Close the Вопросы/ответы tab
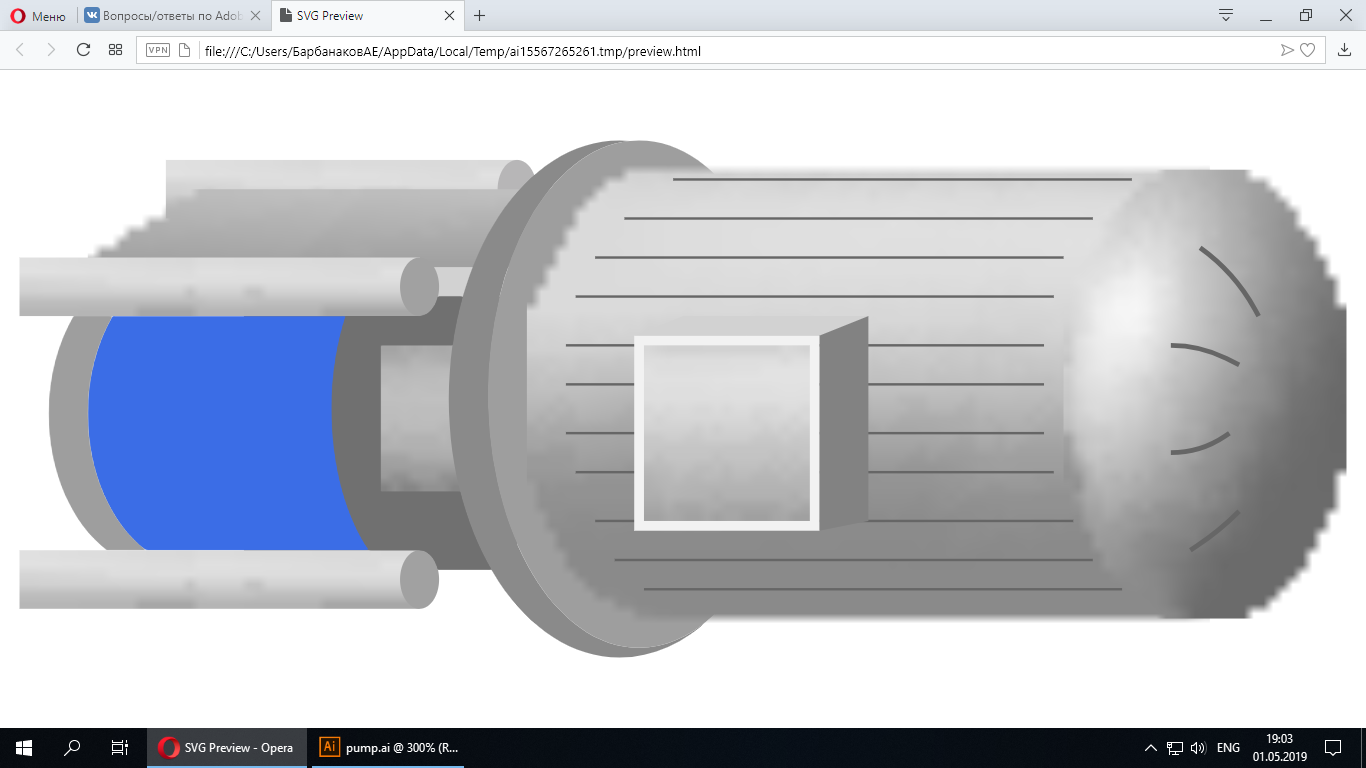The height and width of the screenshot is (768, 1366). [x=256, y=16]
